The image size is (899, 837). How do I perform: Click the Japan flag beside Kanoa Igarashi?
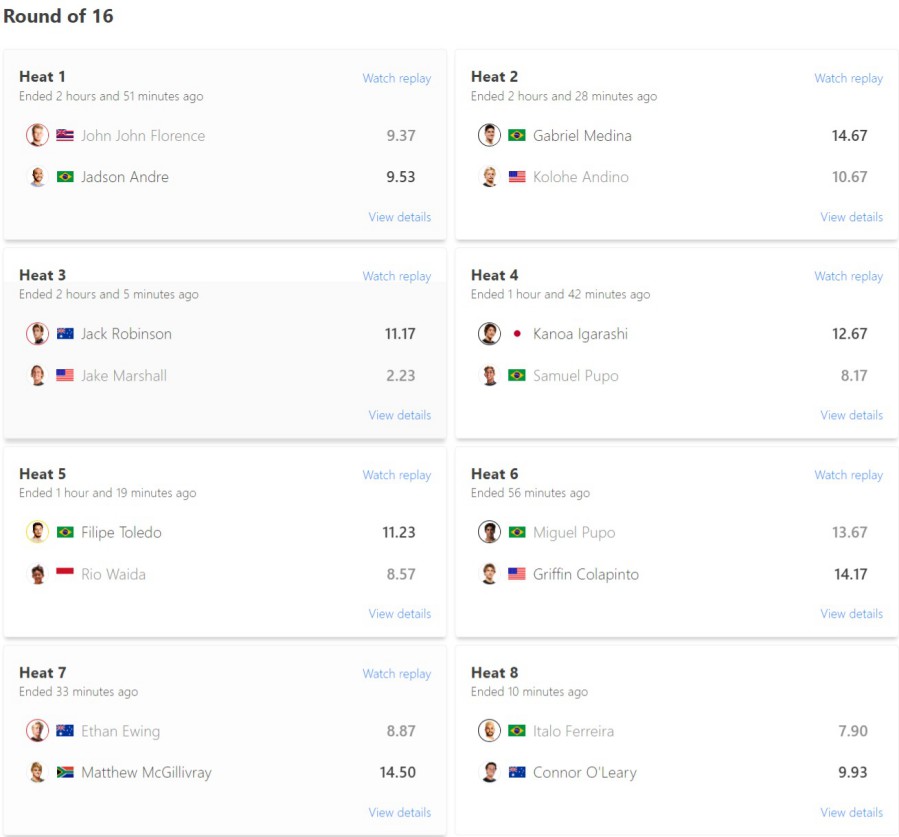point(517,334)
